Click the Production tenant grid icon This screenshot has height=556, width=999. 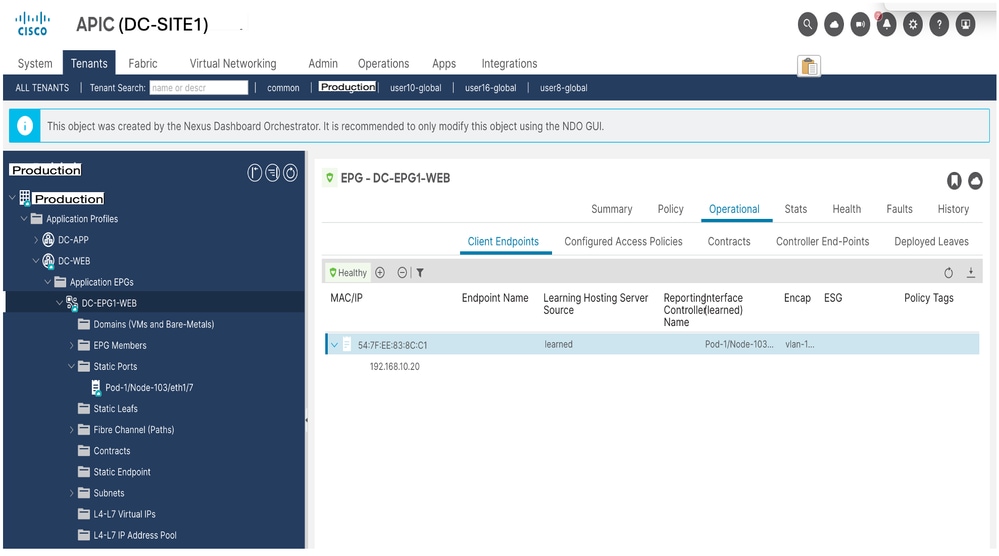click(x=25, y=198)
